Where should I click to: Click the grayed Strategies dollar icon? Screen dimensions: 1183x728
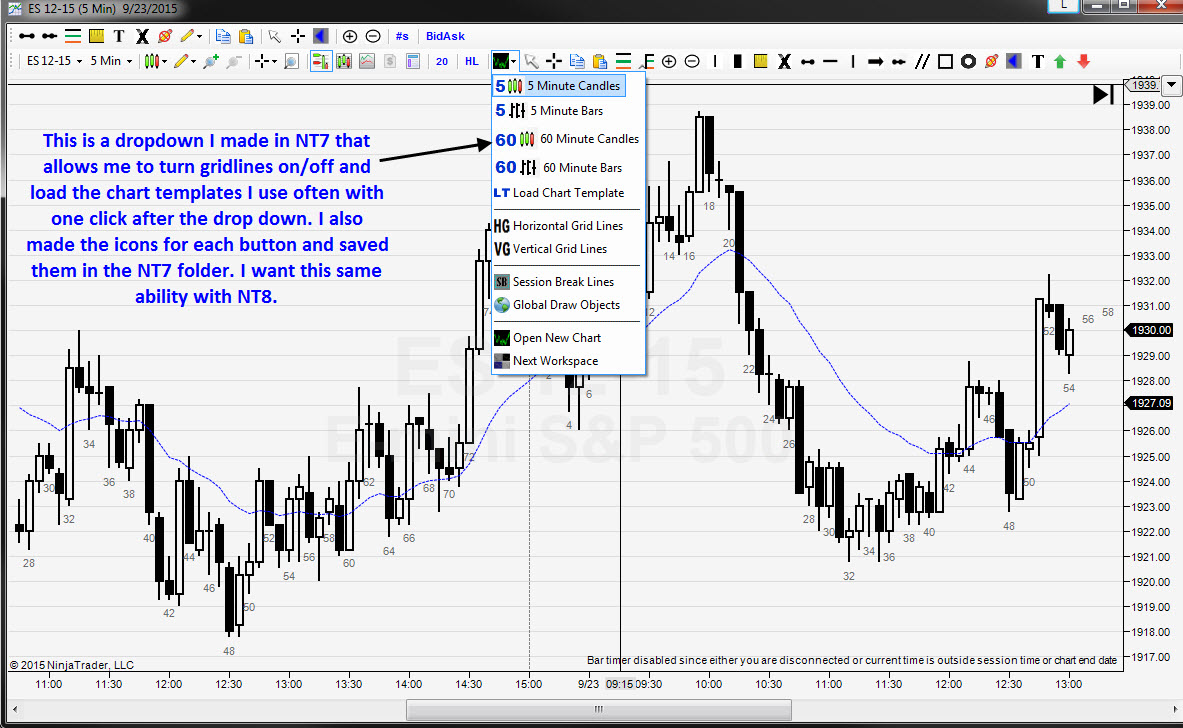[x=390, y=62]
